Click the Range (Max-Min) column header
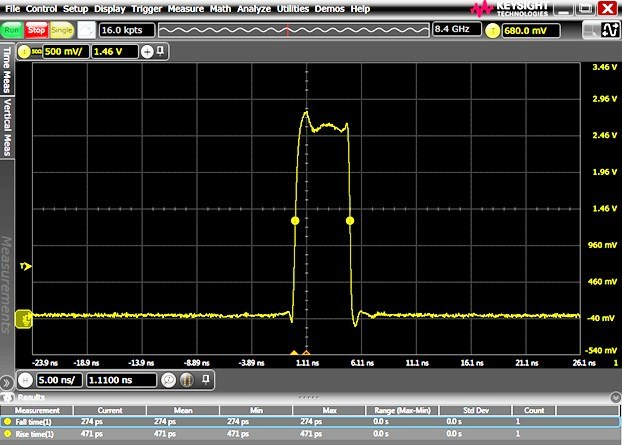 (x=402, y=410)
